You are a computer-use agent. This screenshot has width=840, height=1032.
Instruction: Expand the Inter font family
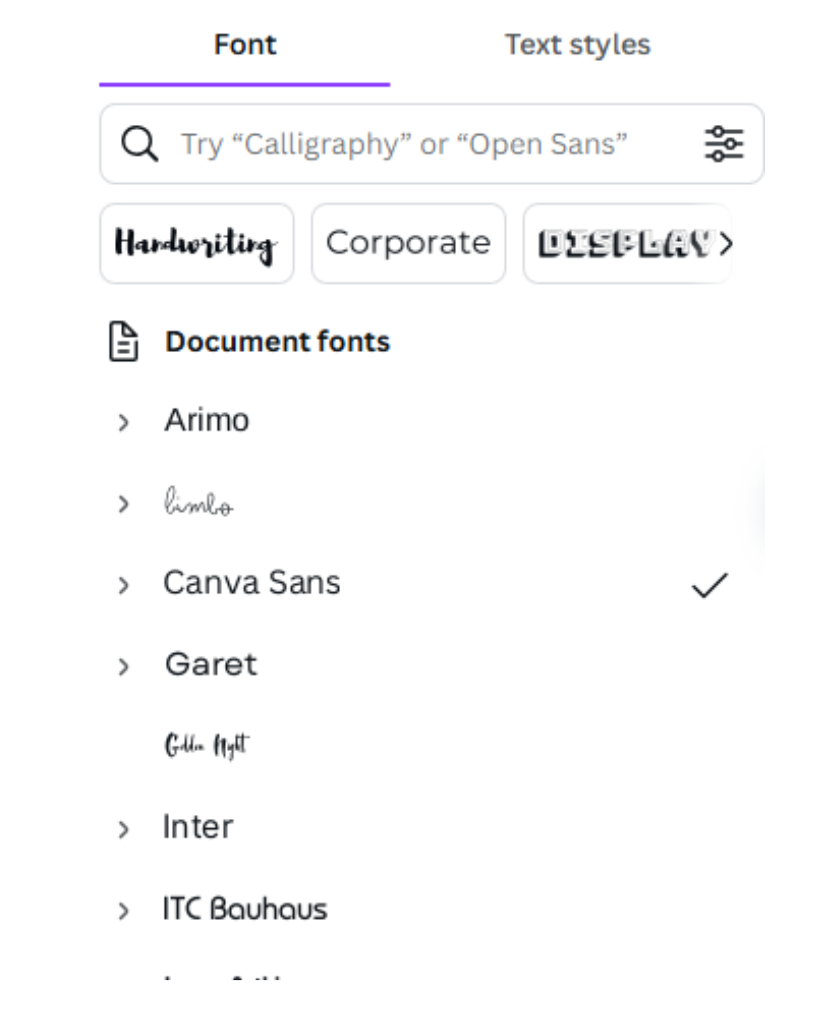pos(124,830)
